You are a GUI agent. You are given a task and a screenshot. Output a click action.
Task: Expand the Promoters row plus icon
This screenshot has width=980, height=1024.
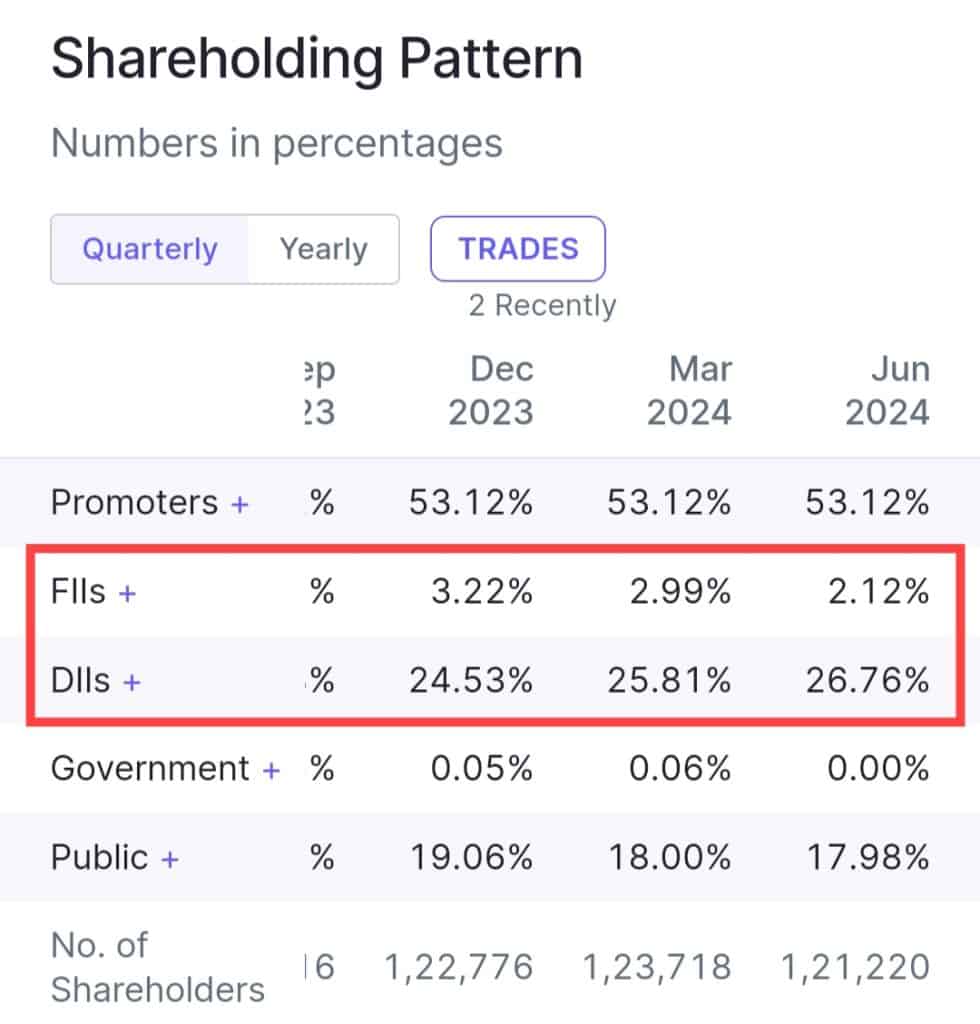tap(239, 504)
